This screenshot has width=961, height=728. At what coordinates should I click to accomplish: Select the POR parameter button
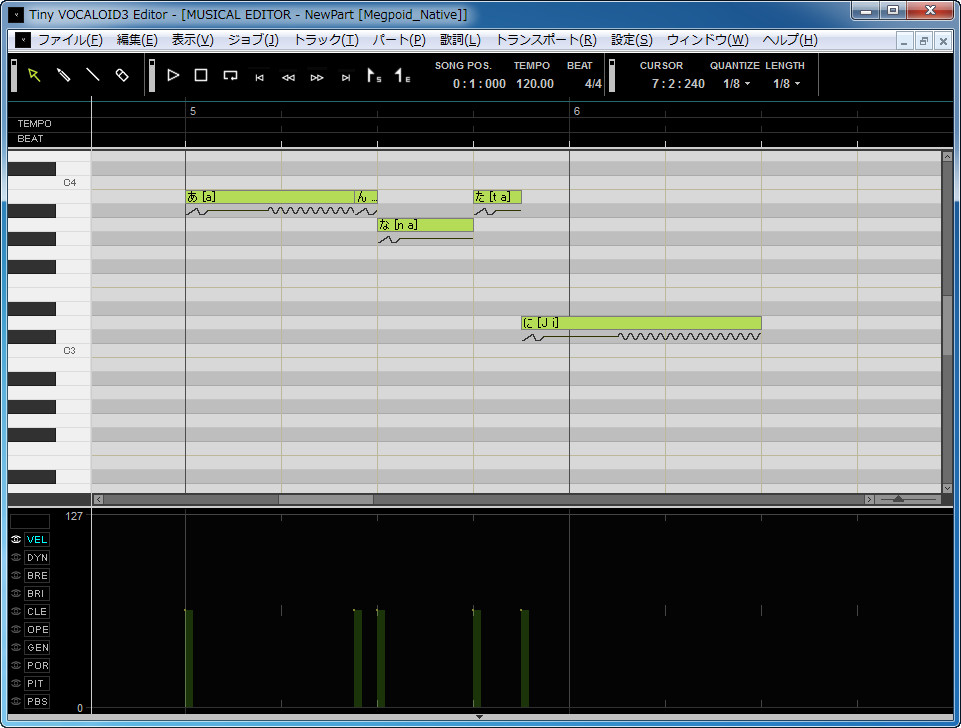coord(37,665)
